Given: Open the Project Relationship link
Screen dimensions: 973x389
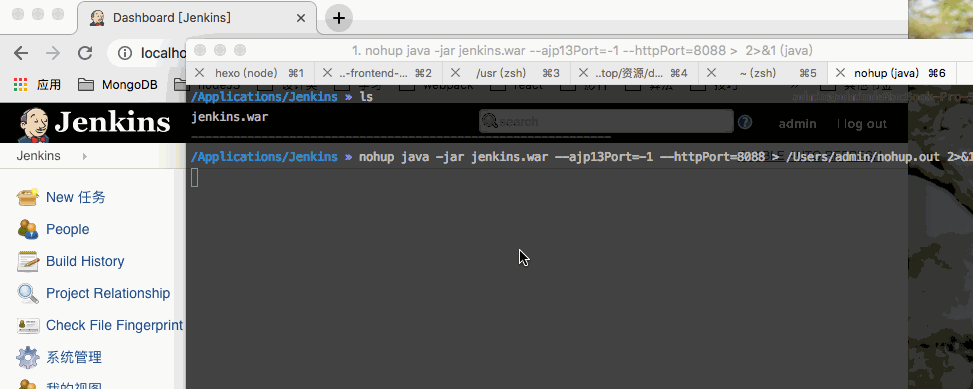Looking at the screenshot, I should coord(108,293).
